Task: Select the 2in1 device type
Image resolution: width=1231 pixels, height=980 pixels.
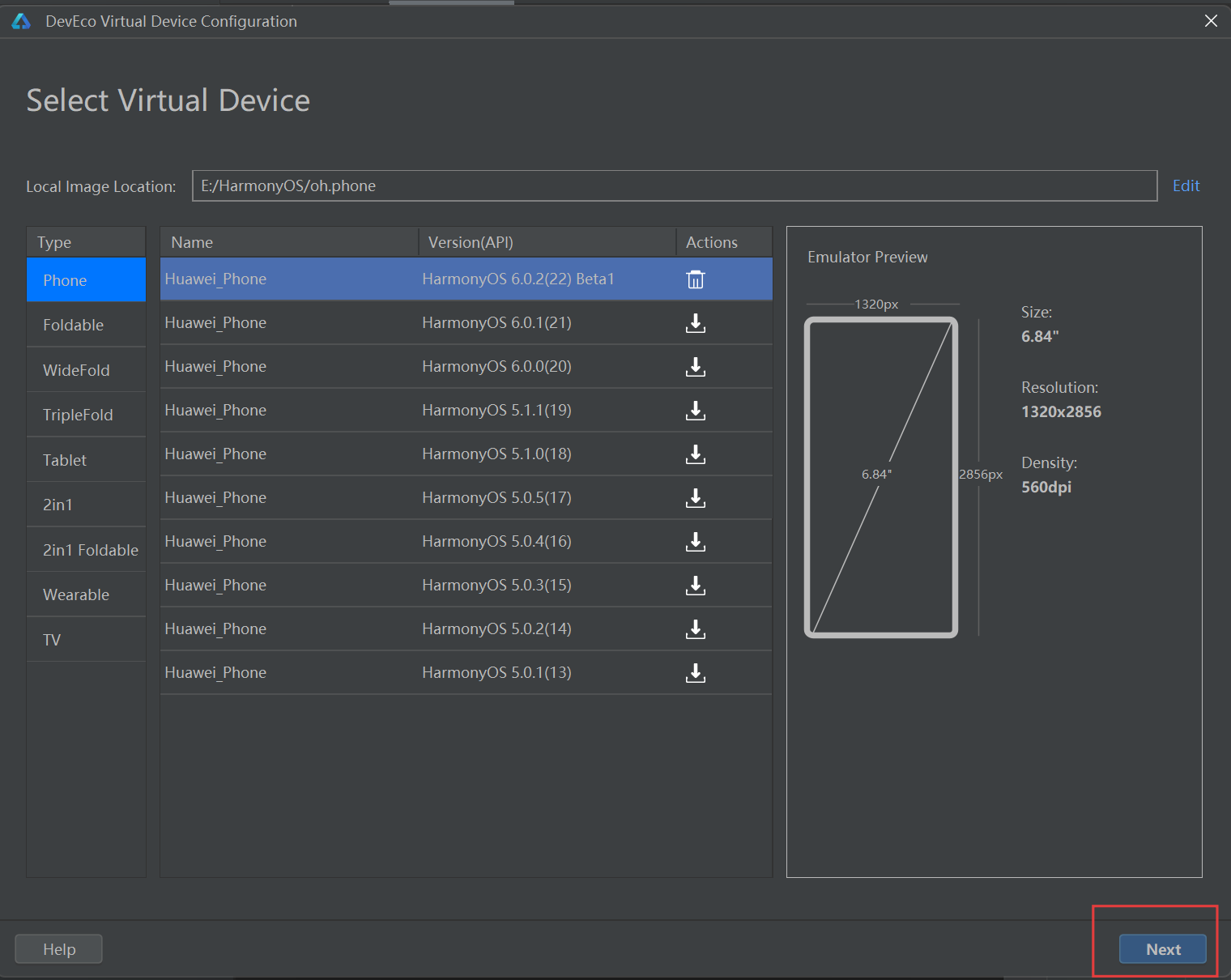Action: tap(86, 505)
